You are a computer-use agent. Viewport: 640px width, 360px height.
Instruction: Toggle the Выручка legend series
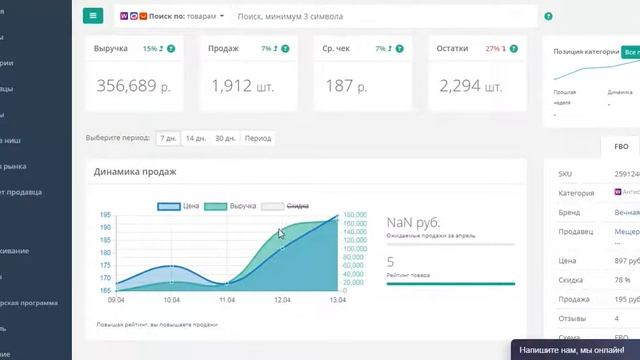pyautogui.click(x=230, y=206)
